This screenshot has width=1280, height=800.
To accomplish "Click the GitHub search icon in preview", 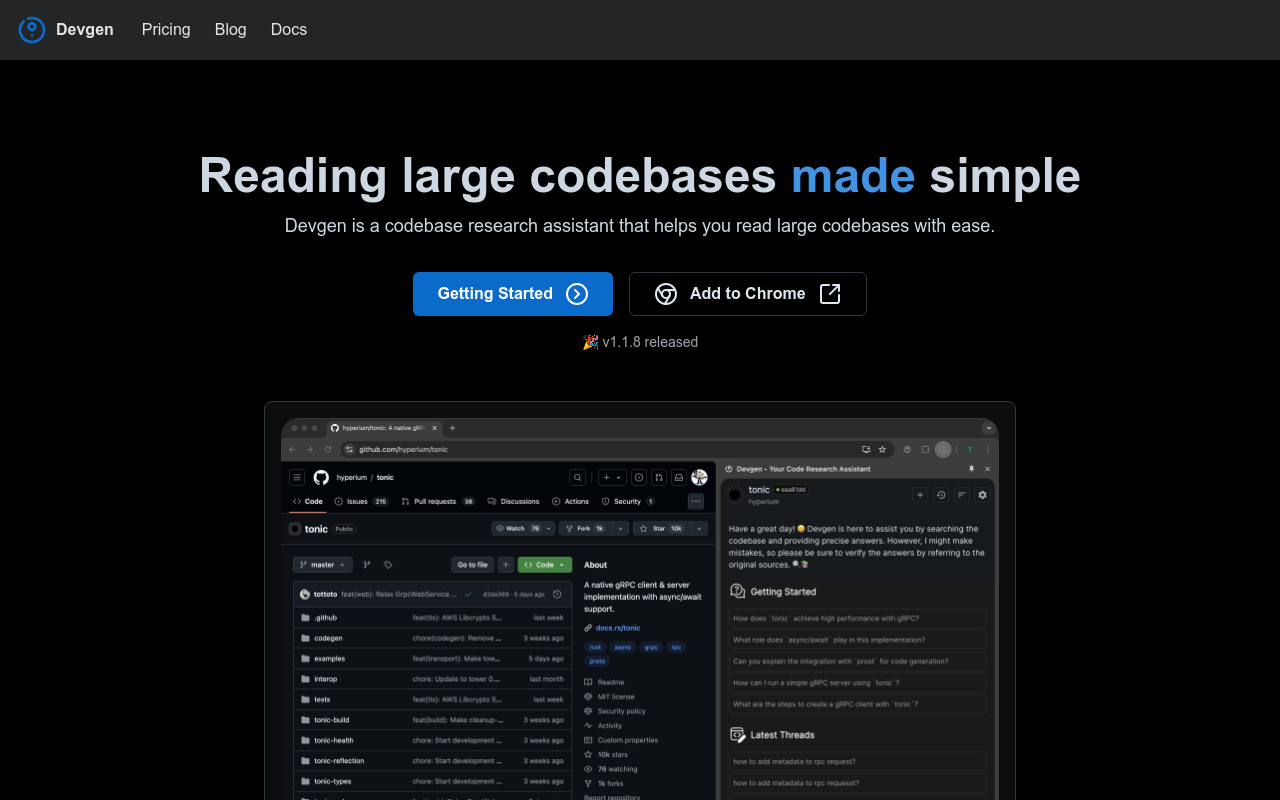I will [x=578, y=478].
